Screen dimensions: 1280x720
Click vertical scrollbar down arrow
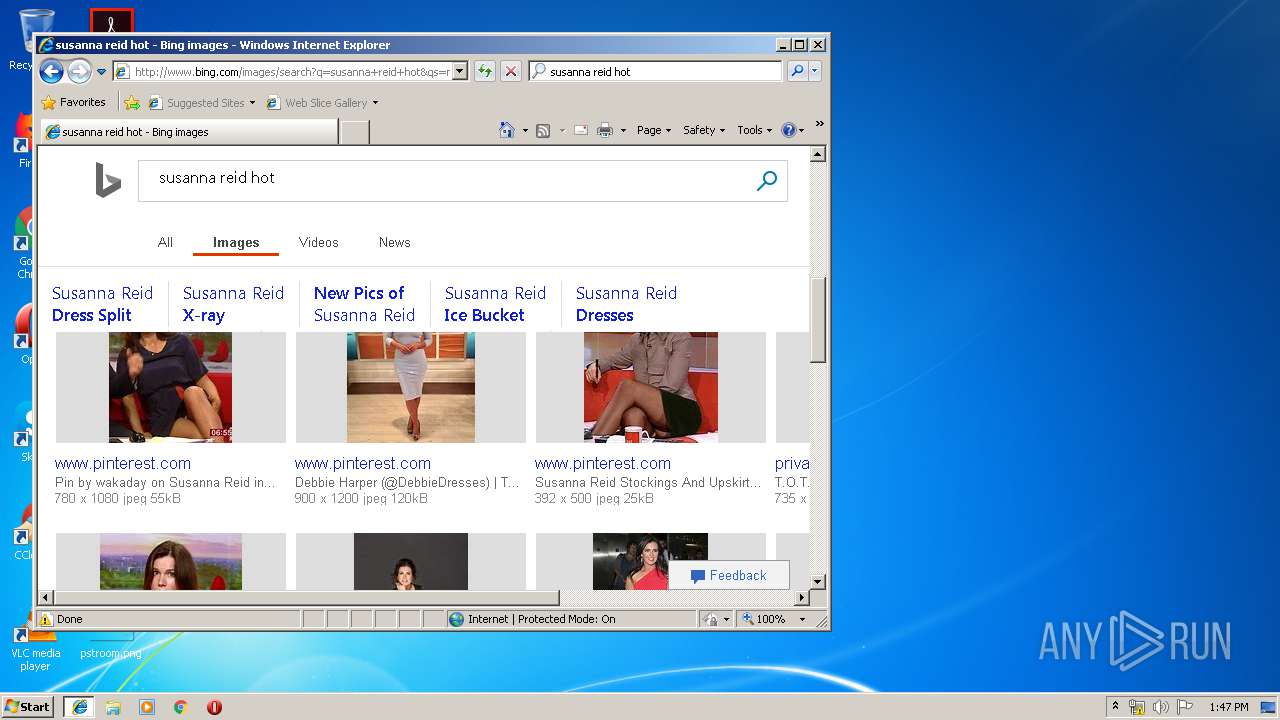[817, 581]
